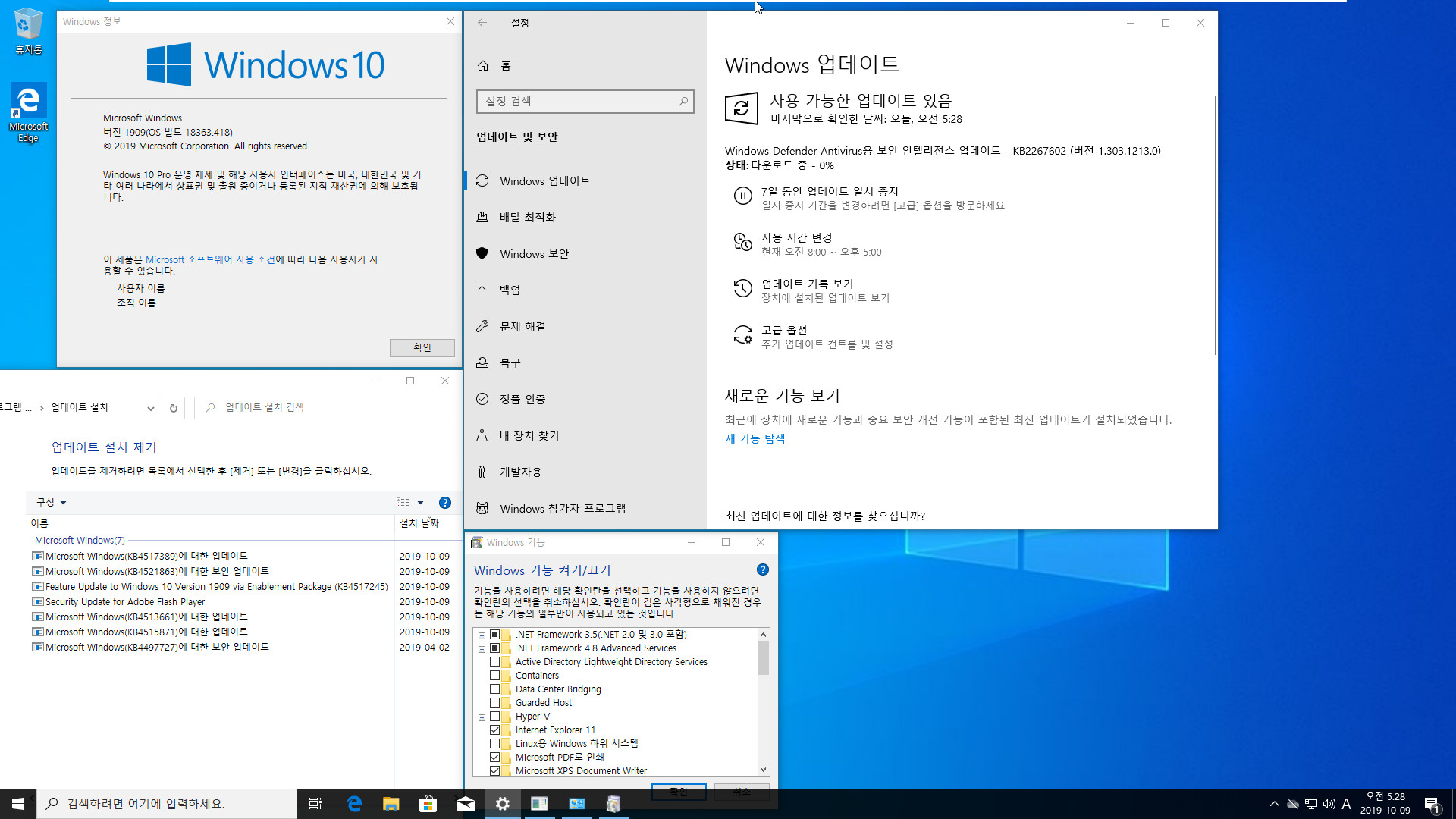
Task: Open File Explorer from the taskbar
Action: (391, 804)
